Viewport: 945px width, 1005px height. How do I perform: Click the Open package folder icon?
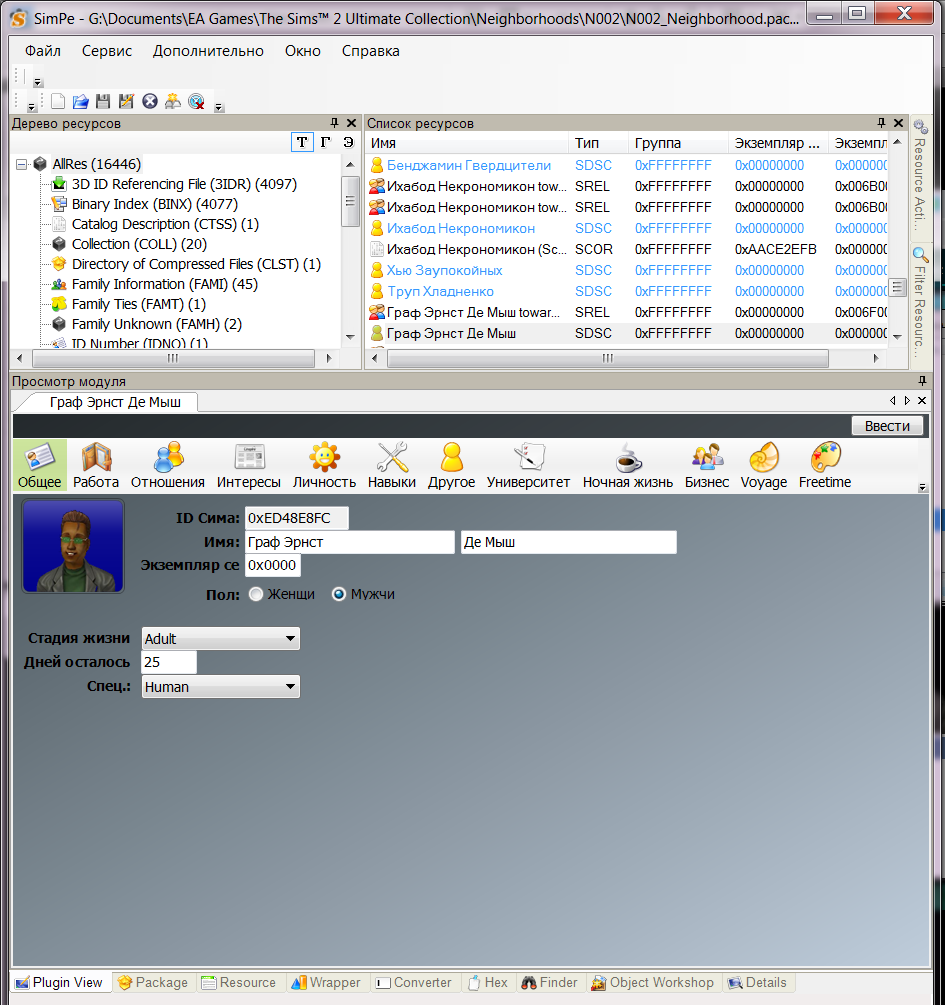[81, 101]
